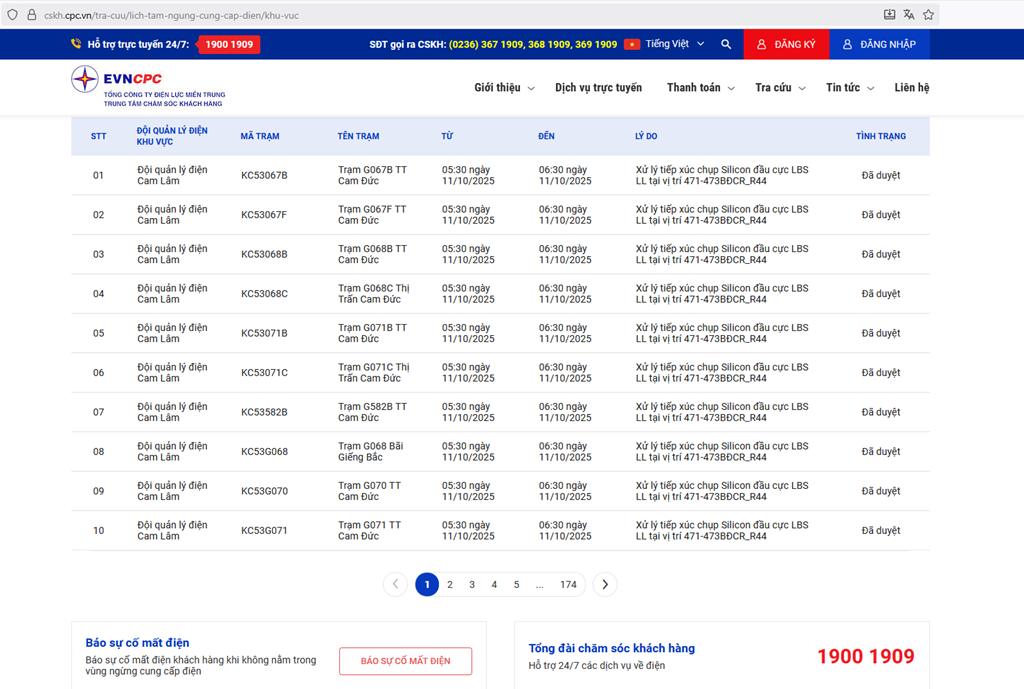Click the ĐĂNG NHẬP button
The image size is (1024, 689).
click(879, 44)
